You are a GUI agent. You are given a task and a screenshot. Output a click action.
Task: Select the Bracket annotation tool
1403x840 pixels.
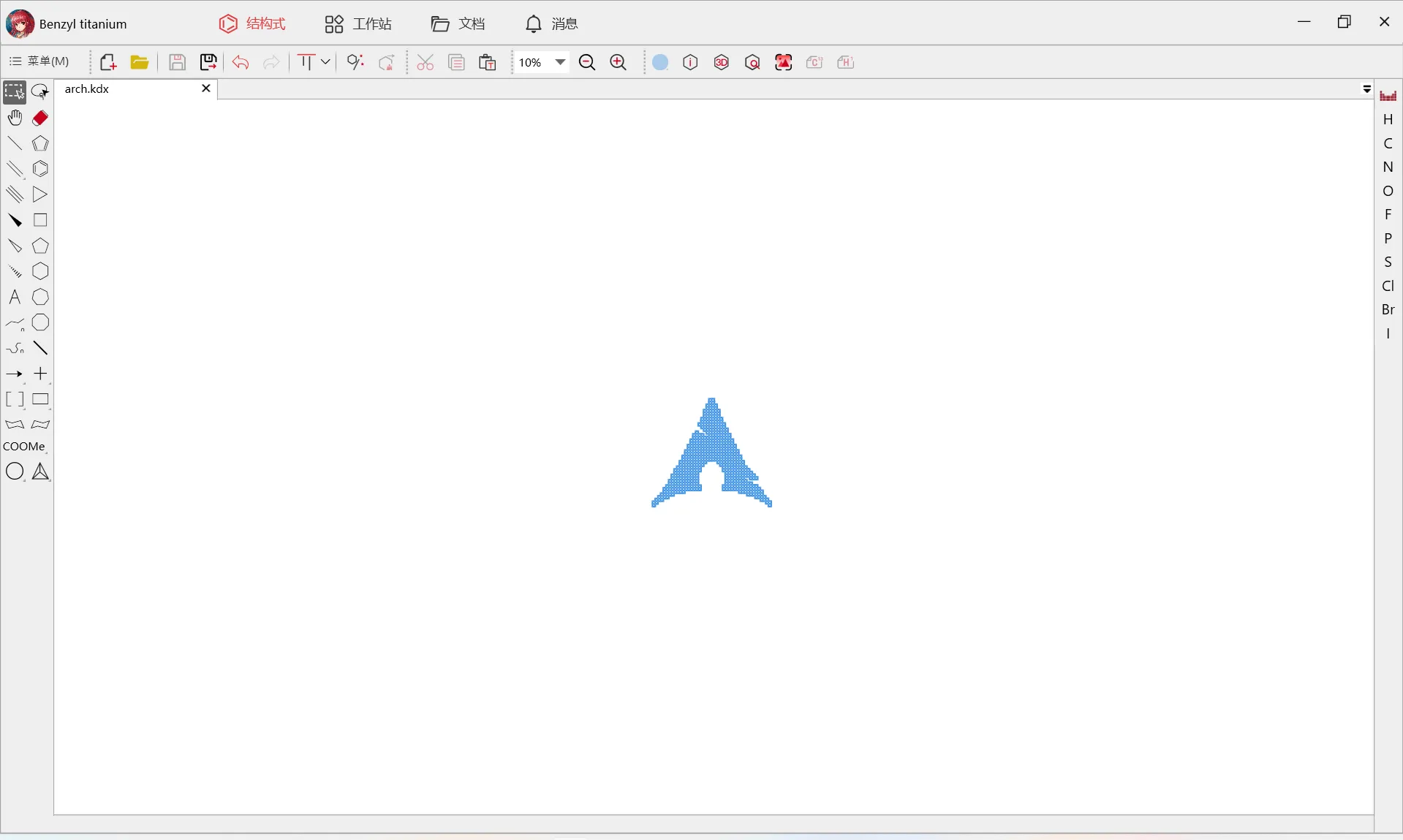[15, 400]
